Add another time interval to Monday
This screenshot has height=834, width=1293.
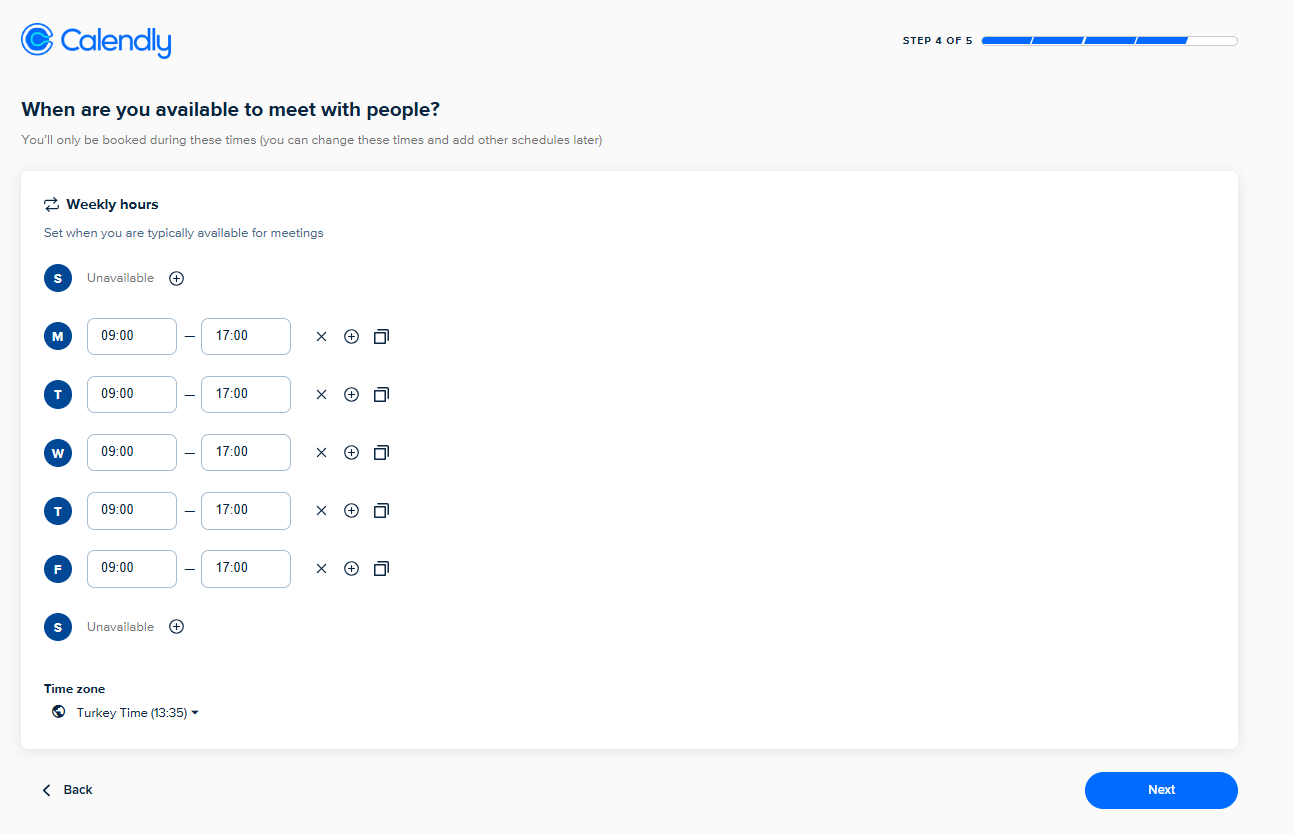click(351, 337)
